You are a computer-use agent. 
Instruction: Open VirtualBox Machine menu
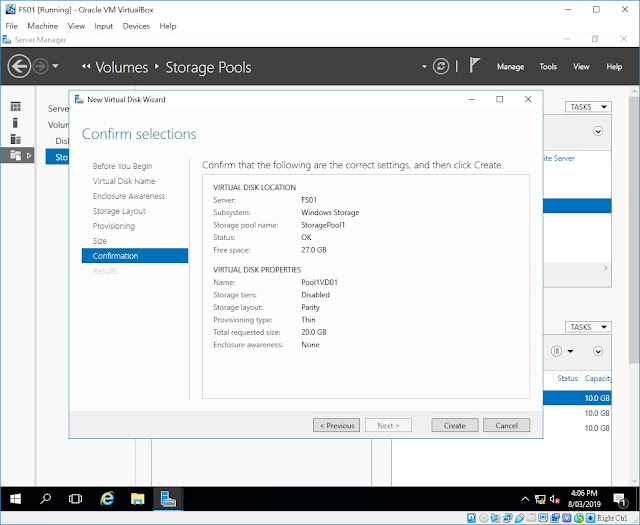click(x=42, y=26)
